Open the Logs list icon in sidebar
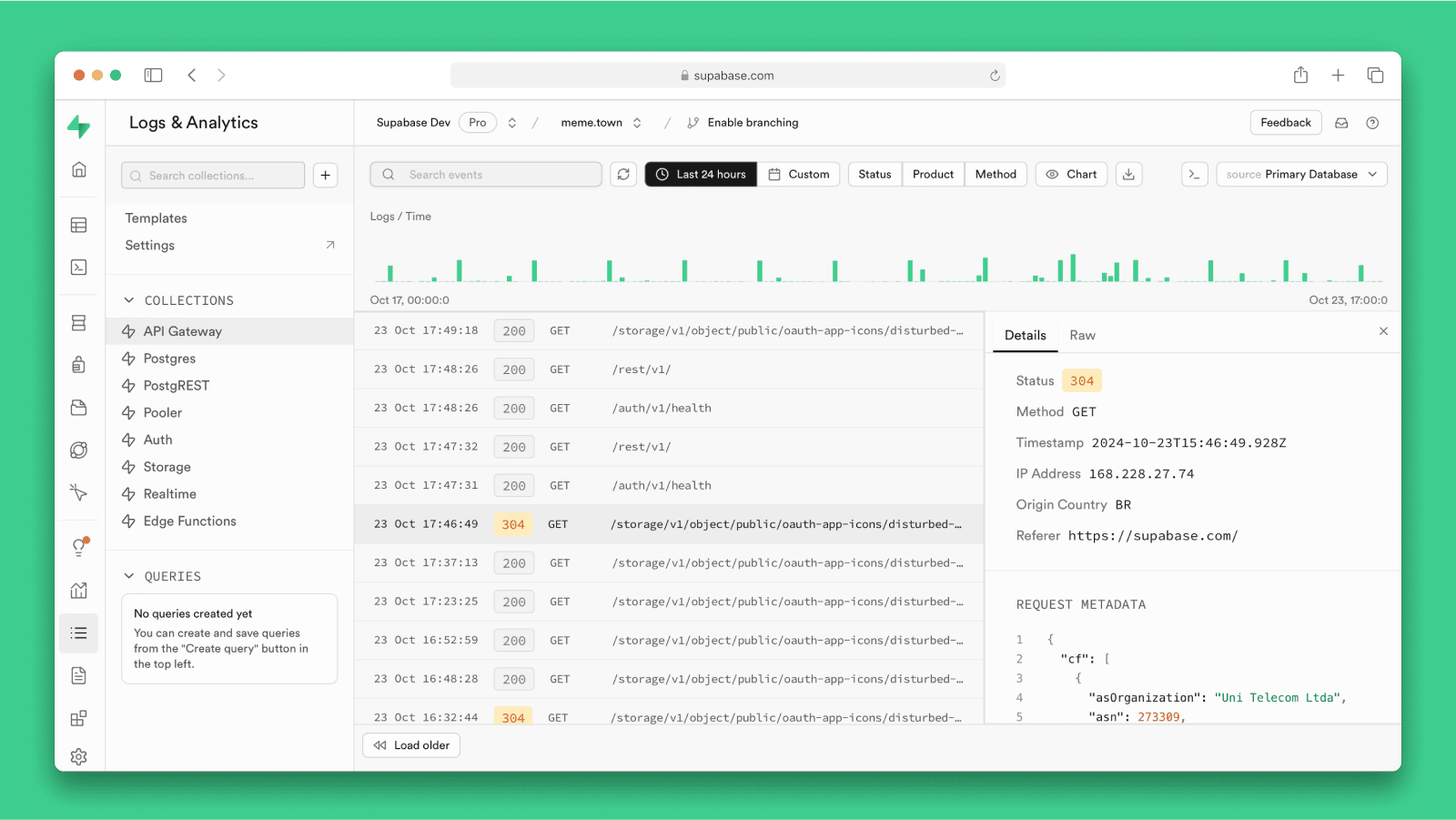Screen dimensions: 1456x820 [x=79, y=633]
